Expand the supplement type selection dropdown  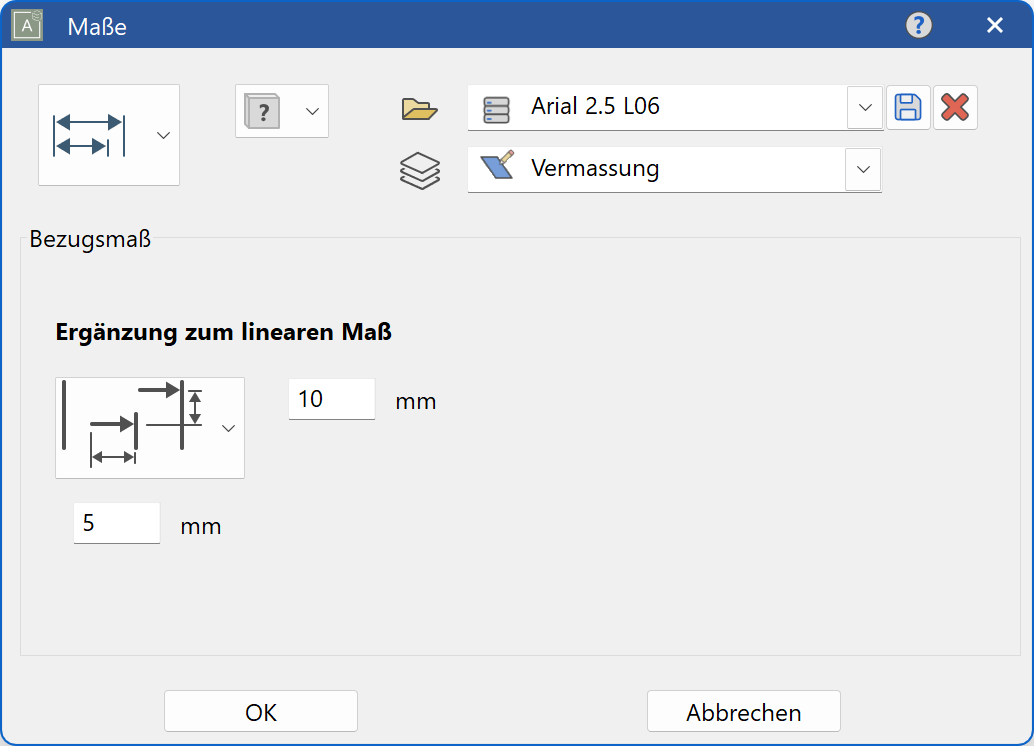228,427
